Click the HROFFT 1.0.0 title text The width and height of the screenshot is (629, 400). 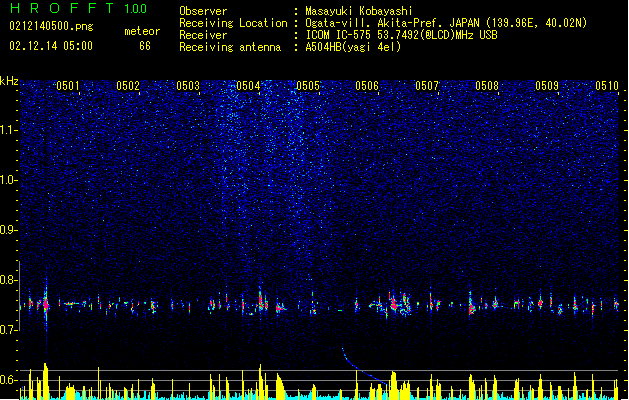pyautogui.click(x=78, y=8)
